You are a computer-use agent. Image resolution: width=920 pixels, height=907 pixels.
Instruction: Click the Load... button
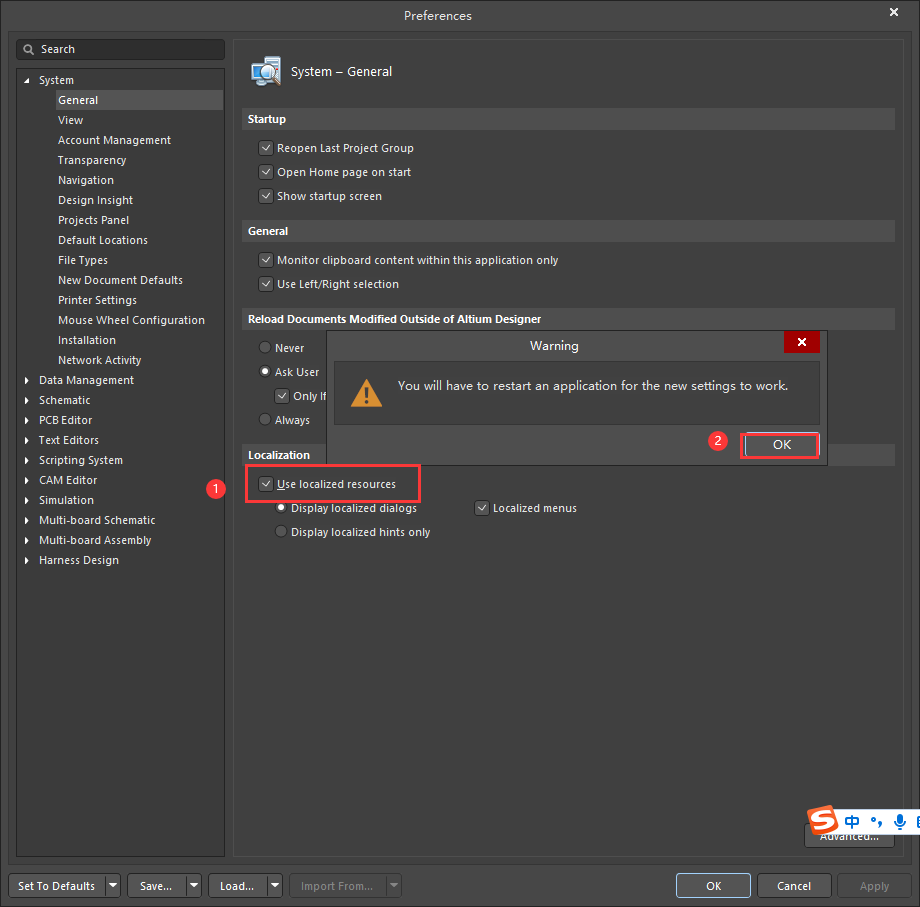(238, 886)
